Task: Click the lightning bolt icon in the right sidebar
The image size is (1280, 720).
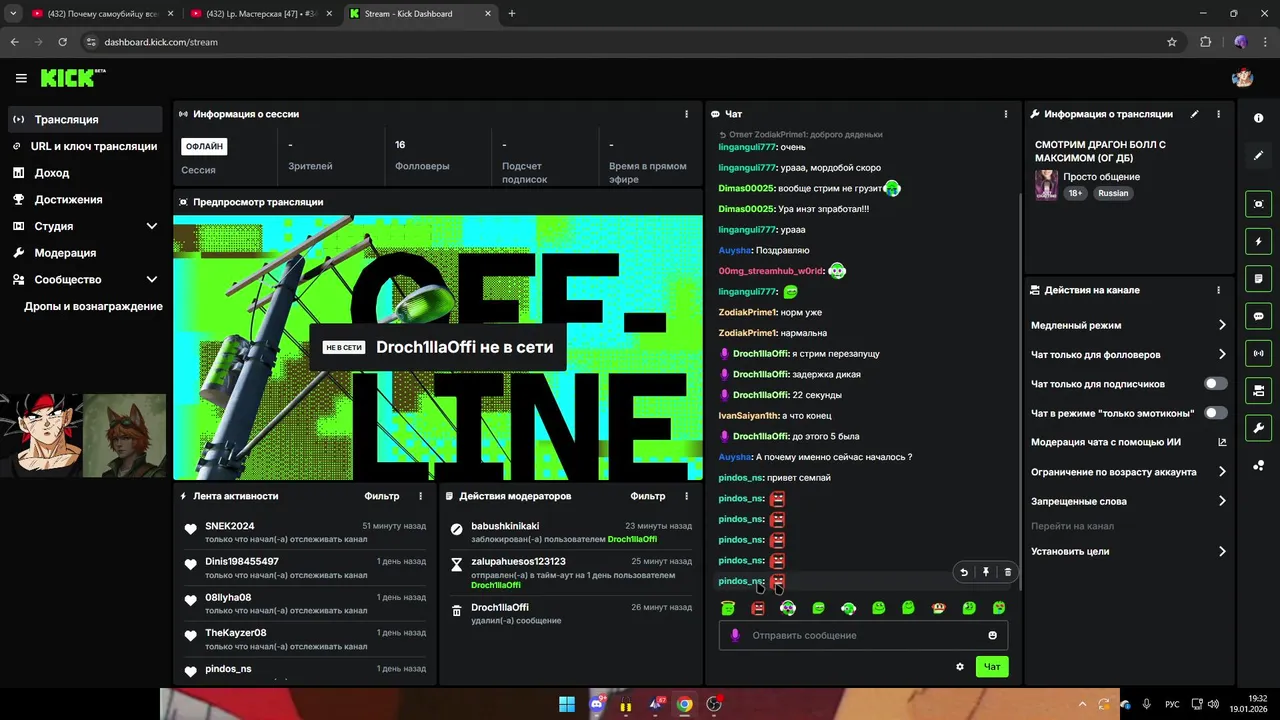Action: pyautogui.click(x=1258, y=241)
